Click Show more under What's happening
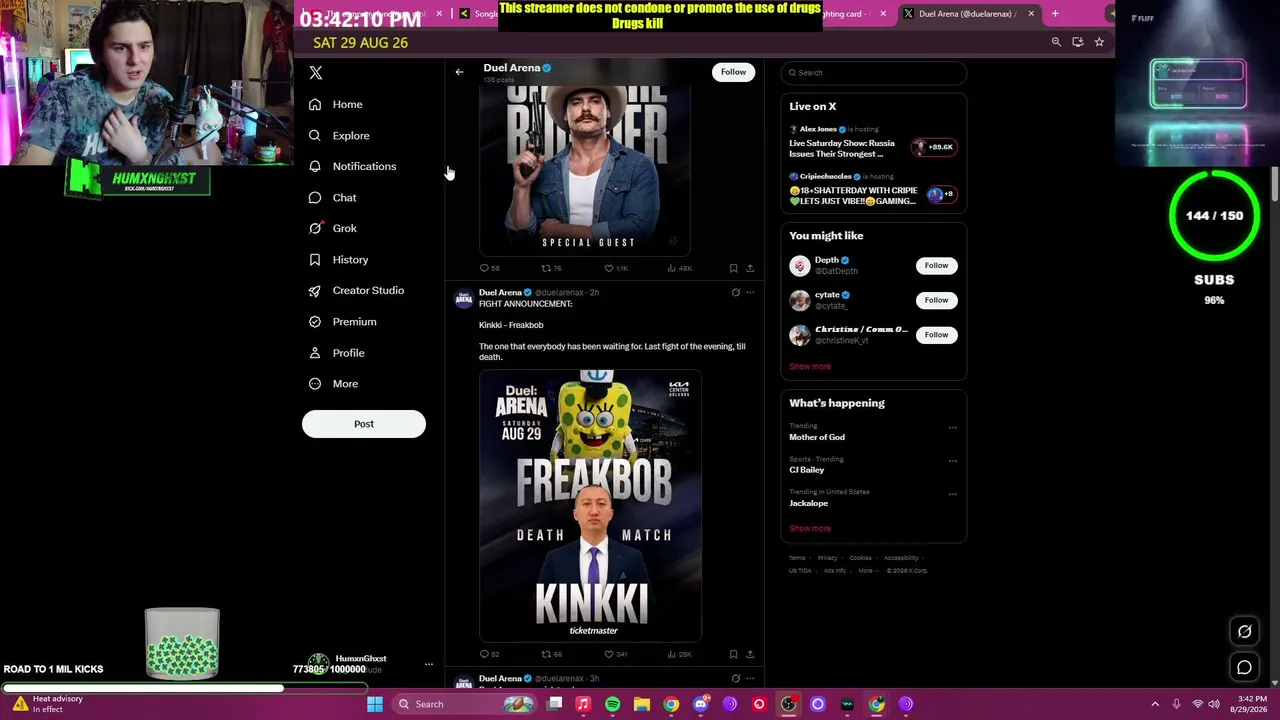This screenshot has height=720, width=1280. [x=810, y=528]
